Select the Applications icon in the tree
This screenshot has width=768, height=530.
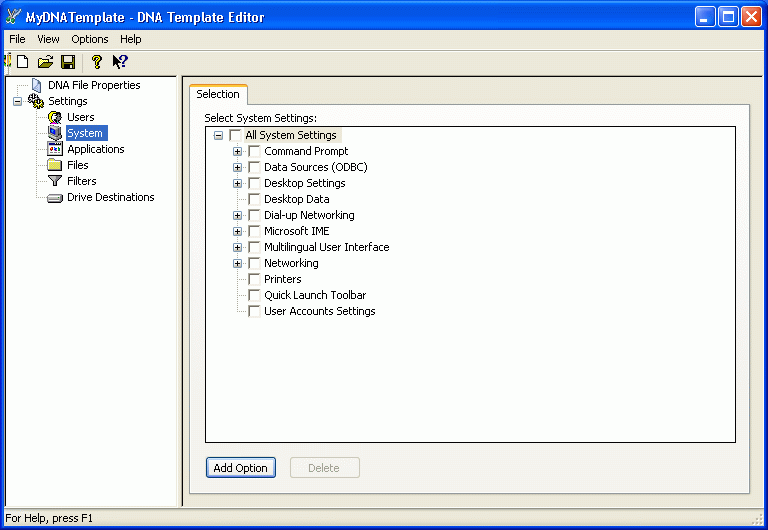click(55, 149)
